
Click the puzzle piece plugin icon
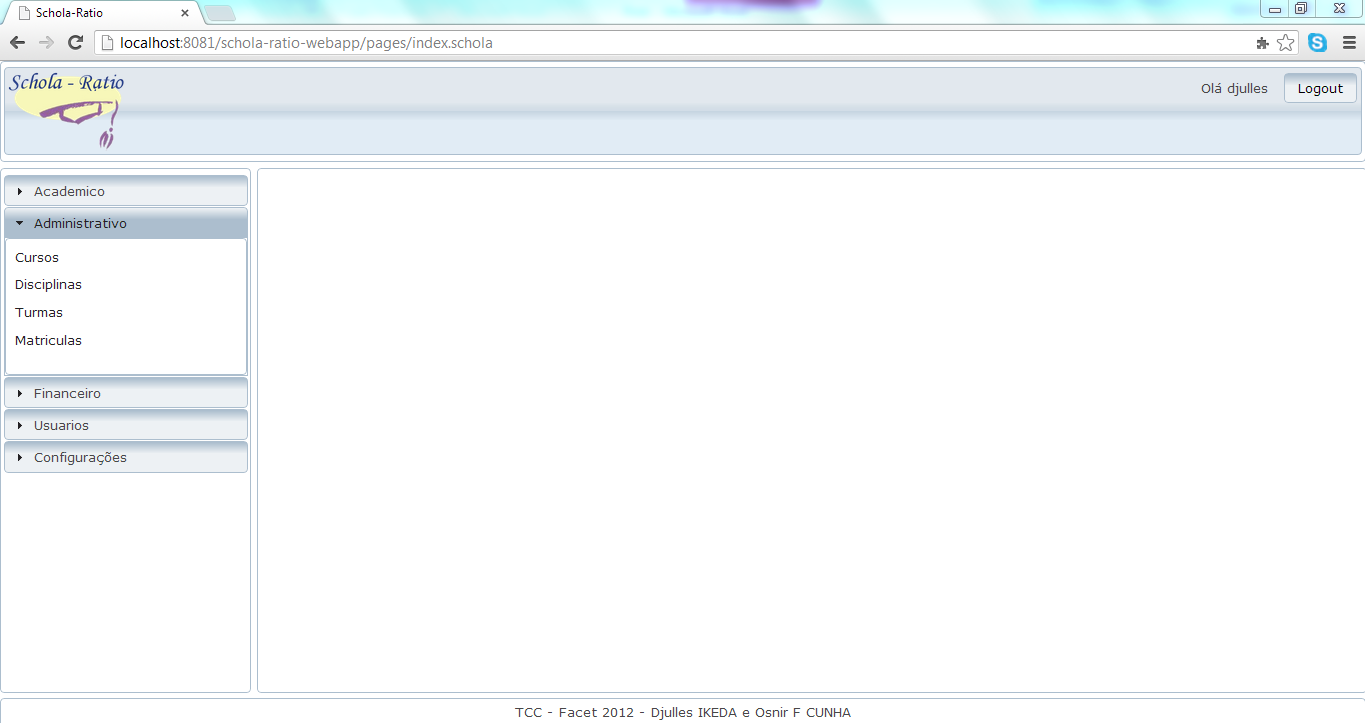point(1263,43)
